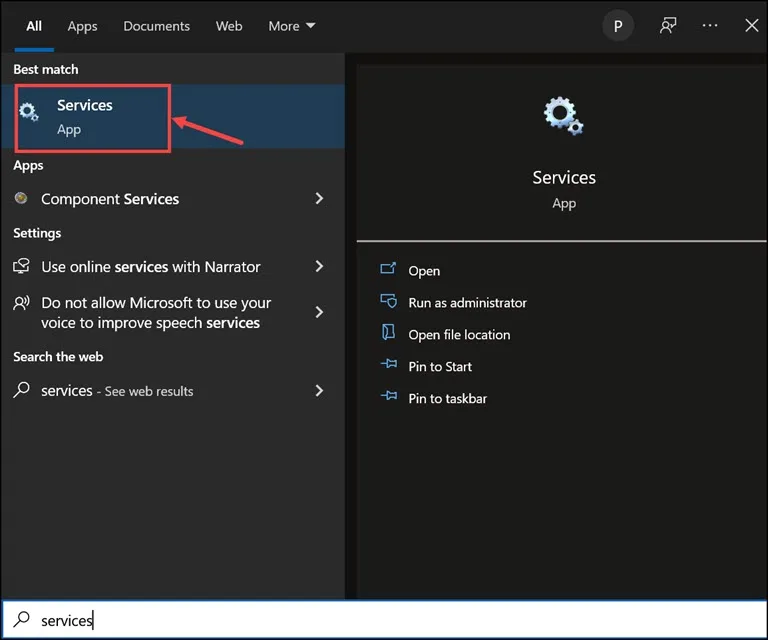Open the three-dot options menu

tap(710, 25)
